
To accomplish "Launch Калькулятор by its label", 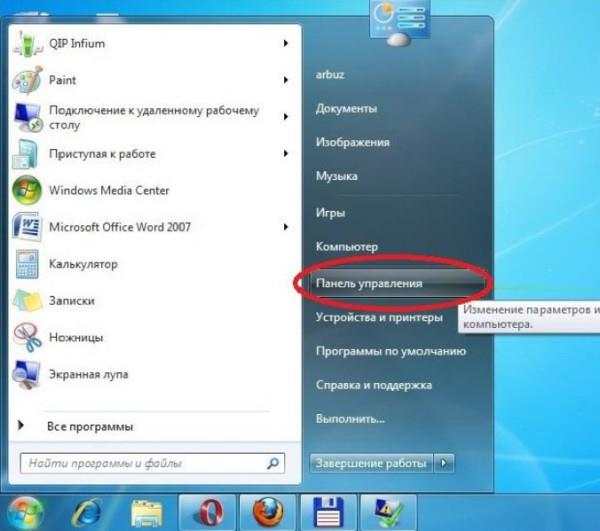I will [83, 264].
